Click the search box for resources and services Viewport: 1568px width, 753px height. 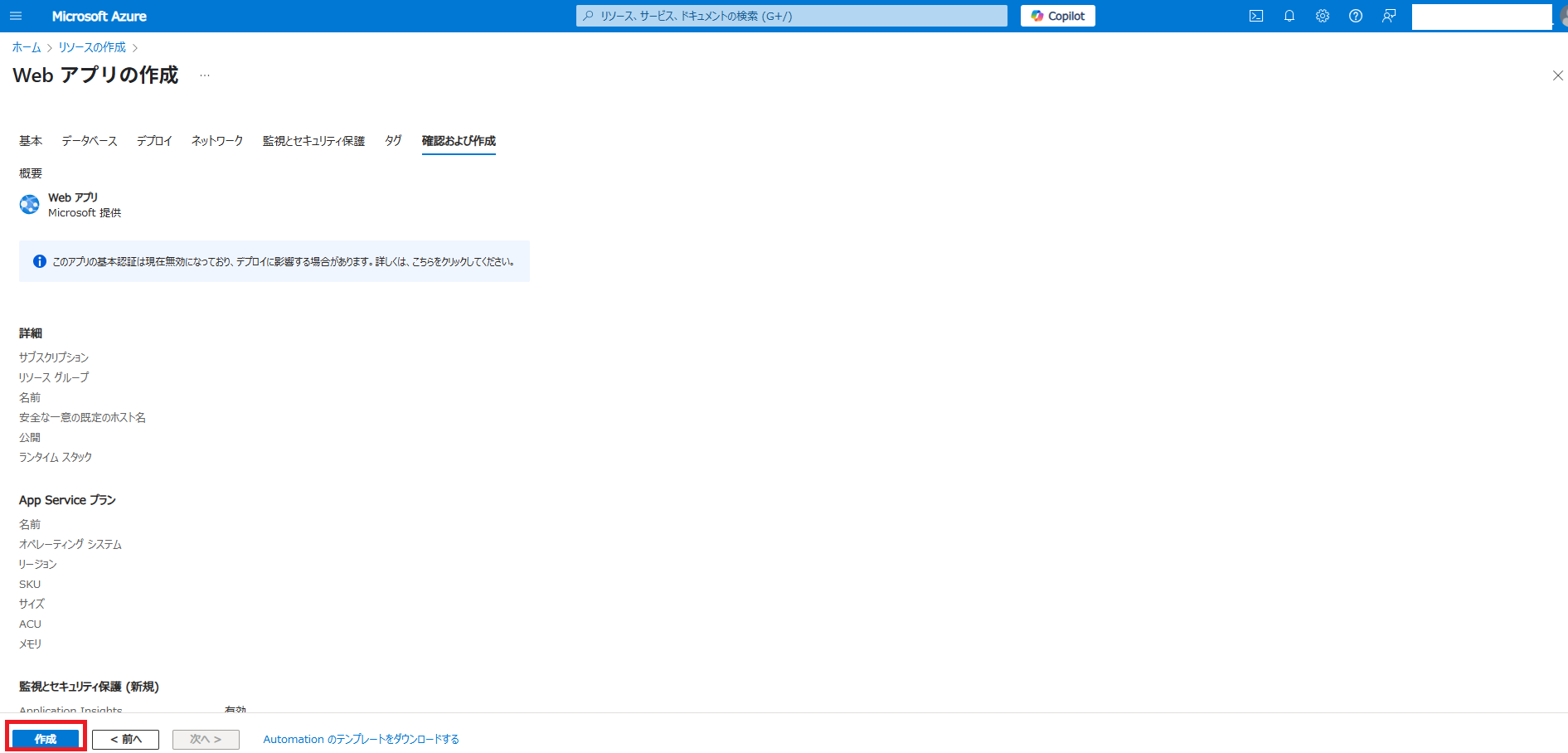point(792,16)
